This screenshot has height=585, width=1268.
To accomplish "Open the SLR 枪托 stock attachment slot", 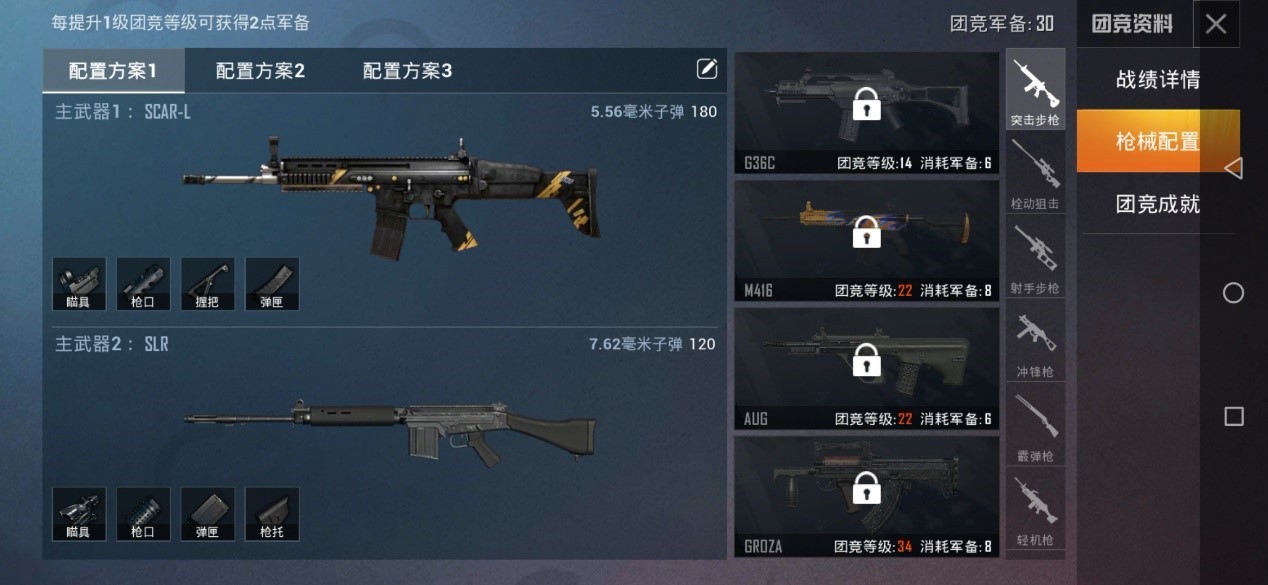I will (271, 514).
